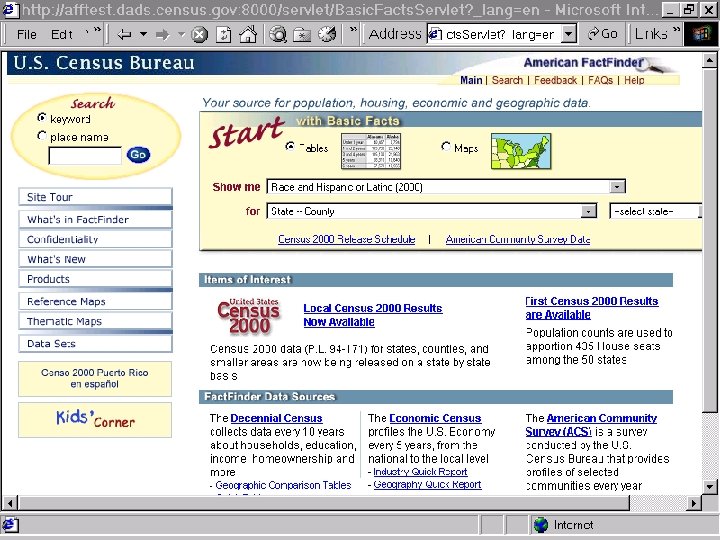Image resolution: width=720 pixels, height=540 pixels.
Task: Open the Forward button history dropdown arrow
Action: coord(181,34)
